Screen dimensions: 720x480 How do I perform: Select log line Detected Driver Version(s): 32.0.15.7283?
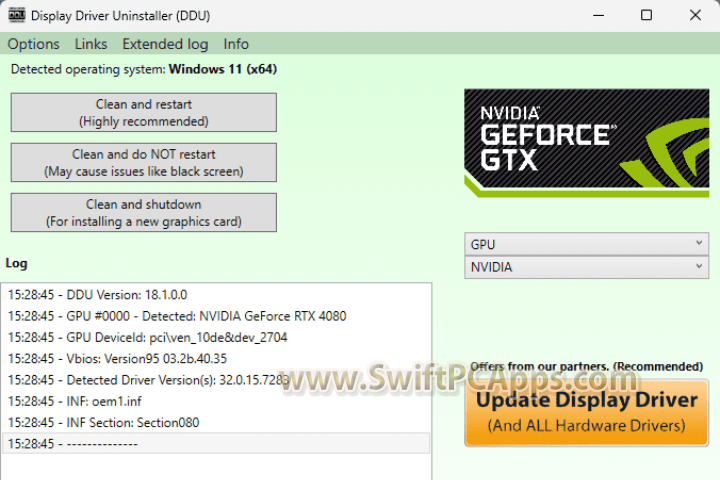216,380
